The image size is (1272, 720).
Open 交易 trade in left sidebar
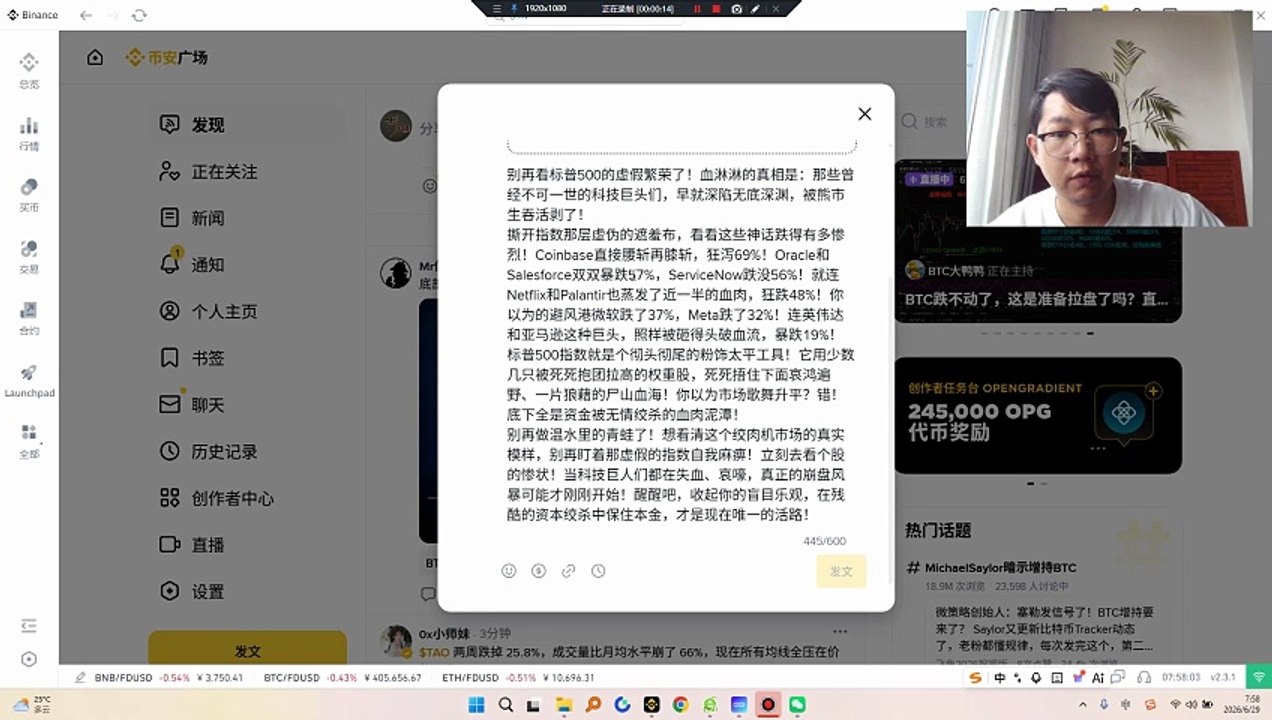pos(29,256)
